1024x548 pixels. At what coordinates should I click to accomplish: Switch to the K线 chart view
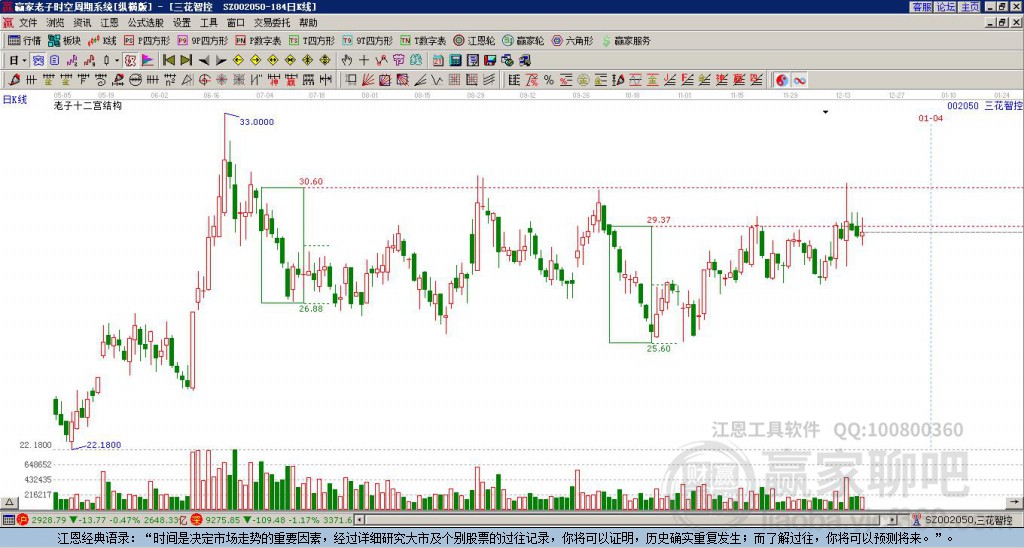102,40
